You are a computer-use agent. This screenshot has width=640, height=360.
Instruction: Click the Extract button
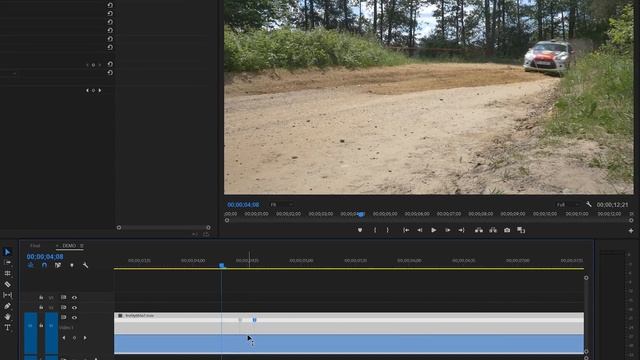pos(493,230)
